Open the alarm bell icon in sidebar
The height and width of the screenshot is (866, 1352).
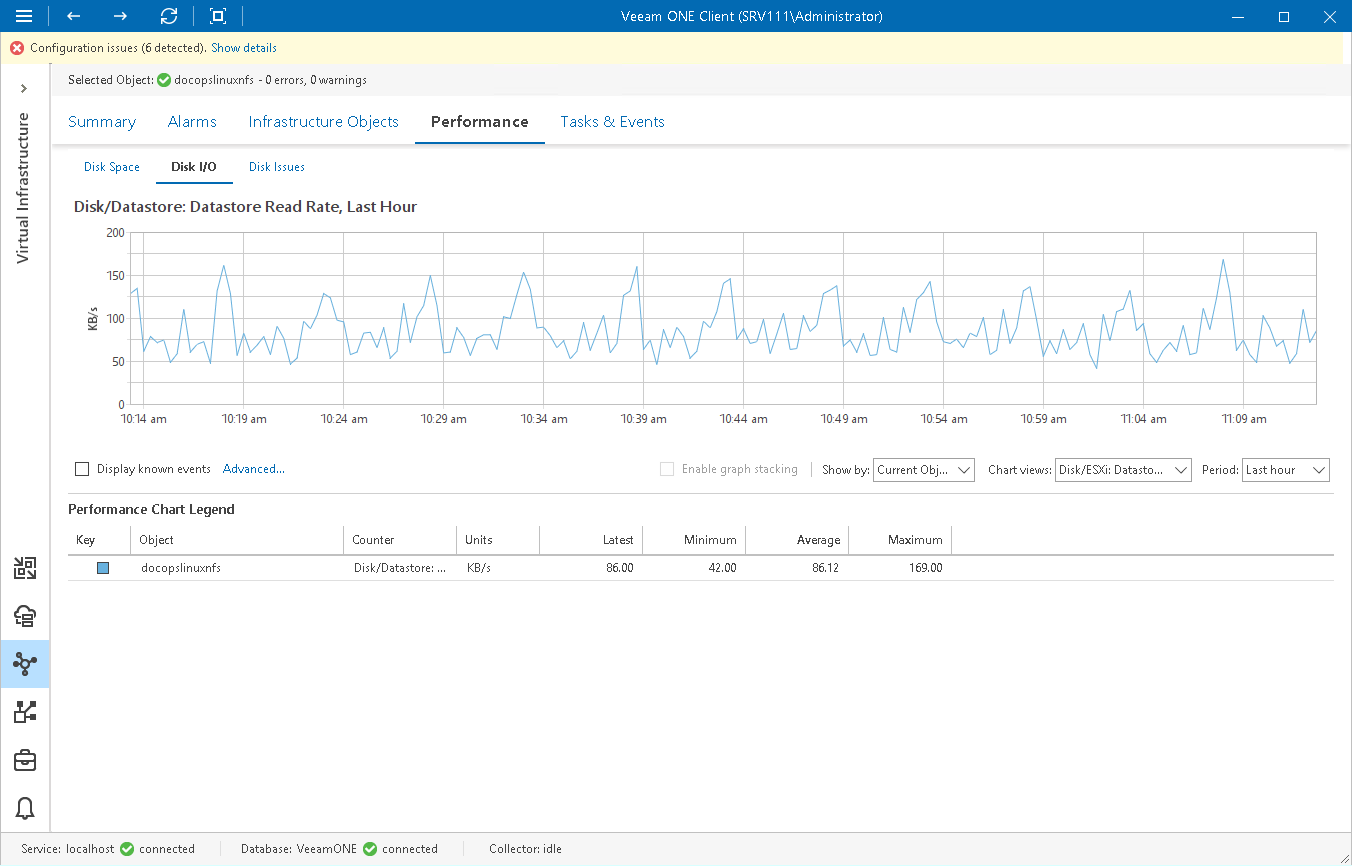click(25, 808)
